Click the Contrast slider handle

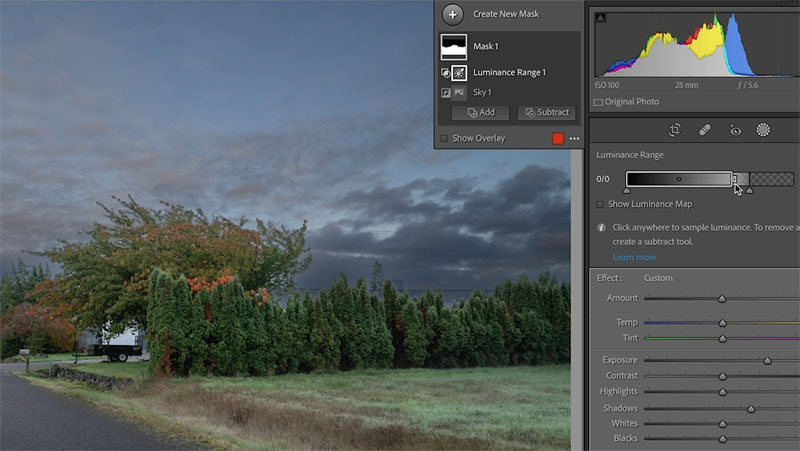point(722,377)
